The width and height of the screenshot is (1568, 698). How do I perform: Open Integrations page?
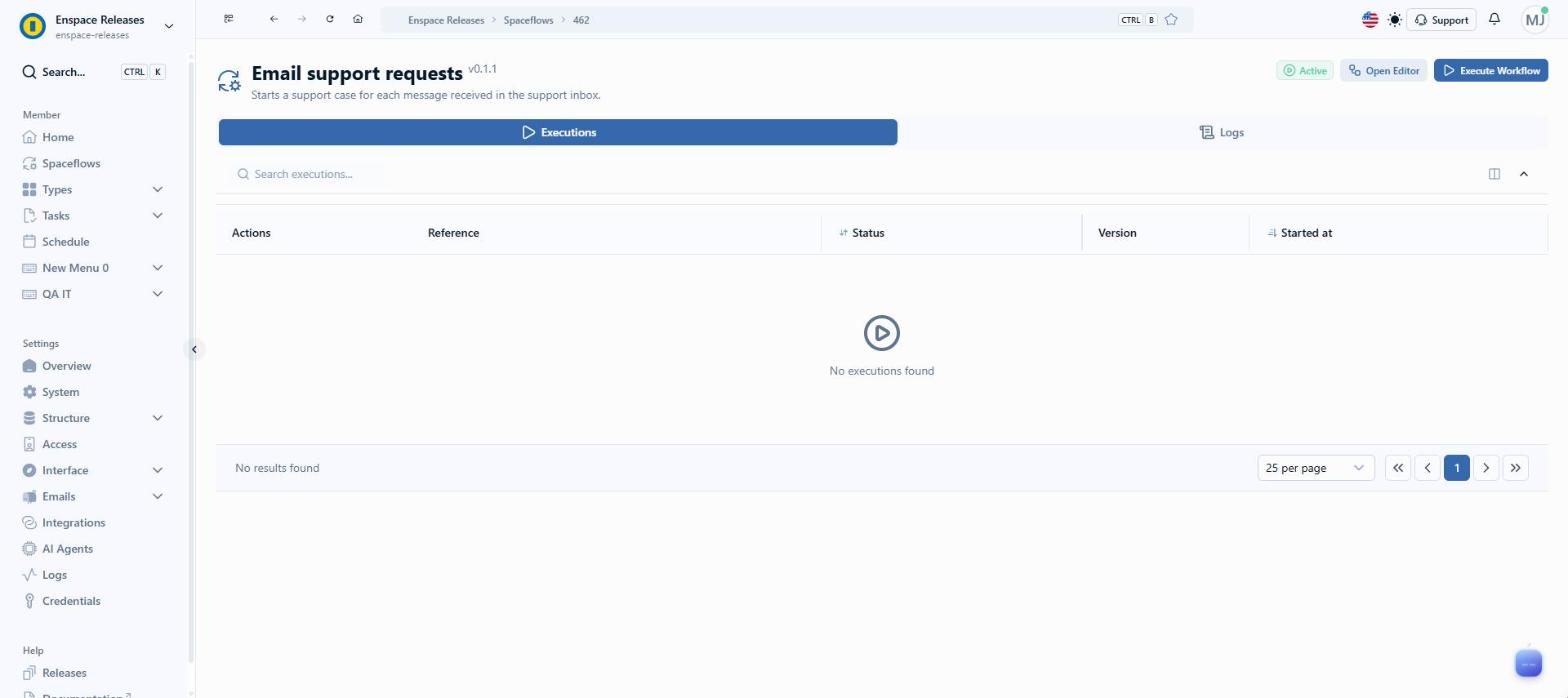(x=73, y=522)
